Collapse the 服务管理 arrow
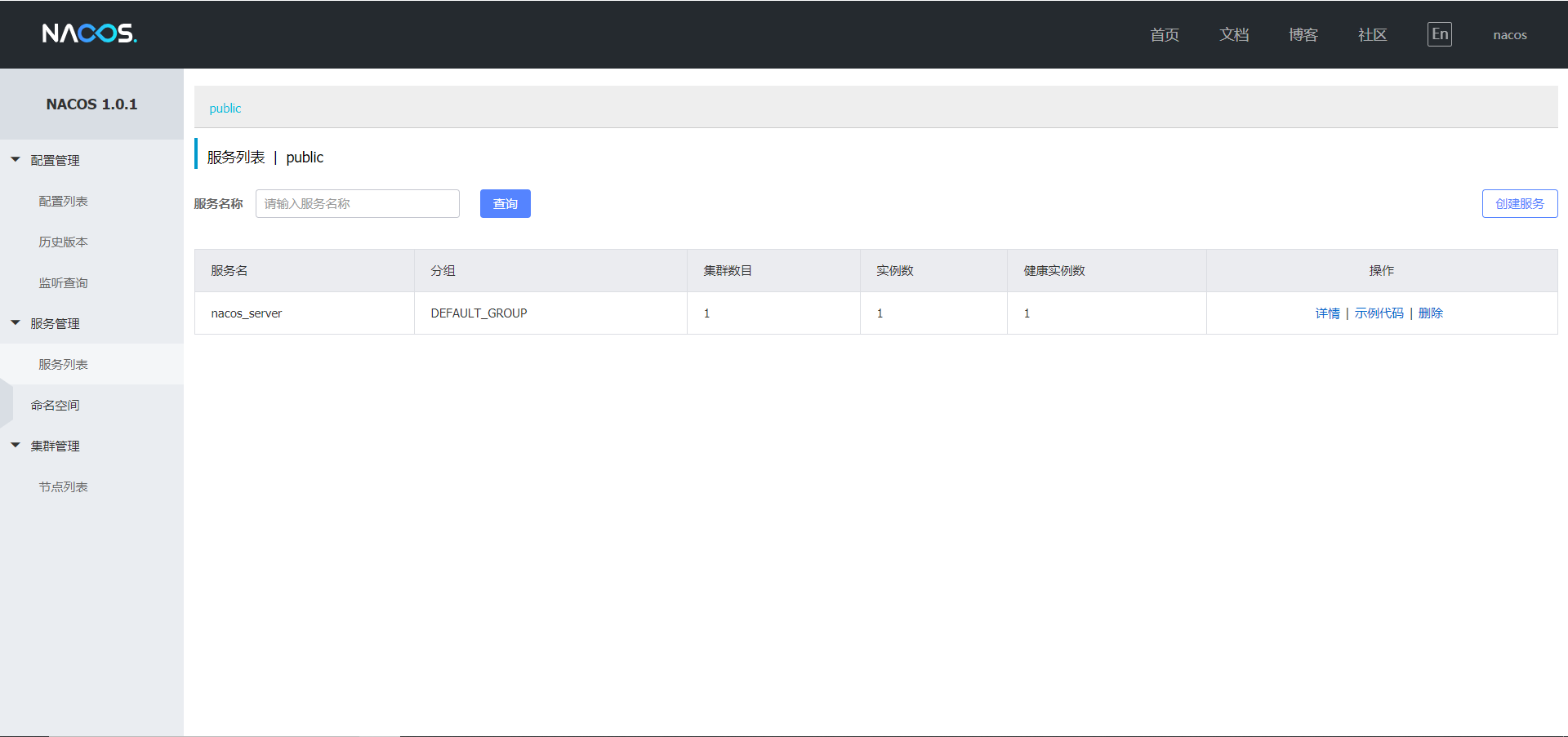The height and width of the screenshot is (737, 1568). pos(16,323)
